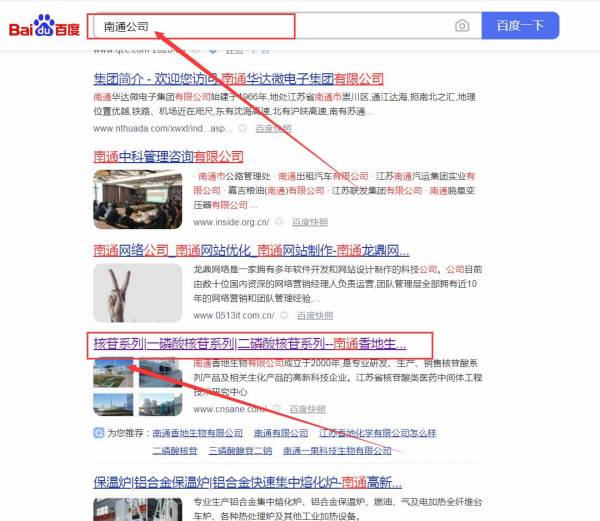600x521 pixels.
Task: Open the 南通中科管理咨询有限公司 result
Action: pos(168,156)
